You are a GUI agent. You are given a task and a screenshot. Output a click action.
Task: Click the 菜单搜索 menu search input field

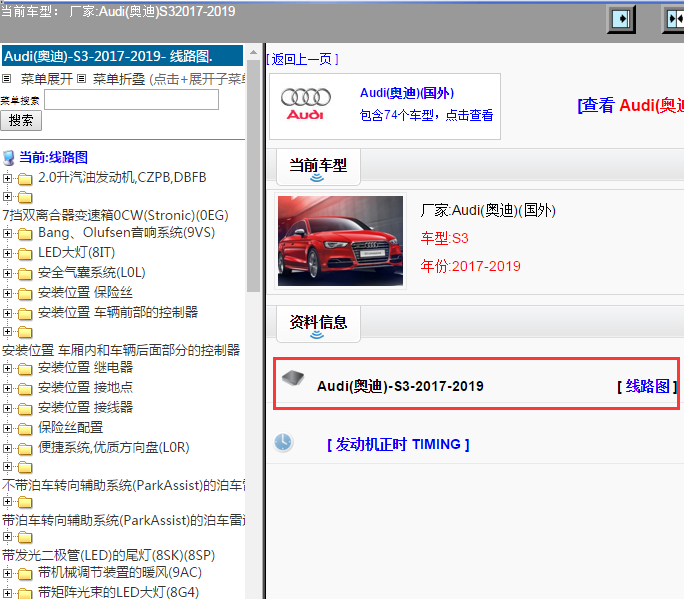[131, 100]
